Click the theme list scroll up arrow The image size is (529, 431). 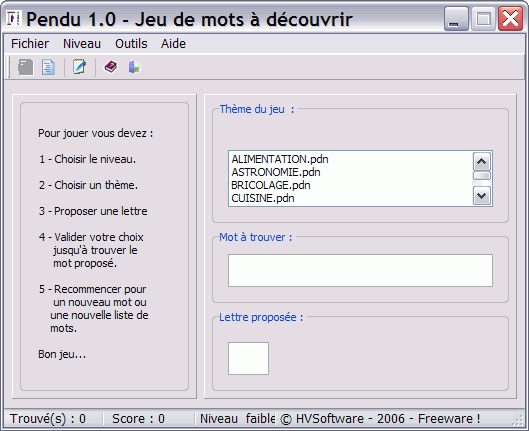click(x=481, y=162)
